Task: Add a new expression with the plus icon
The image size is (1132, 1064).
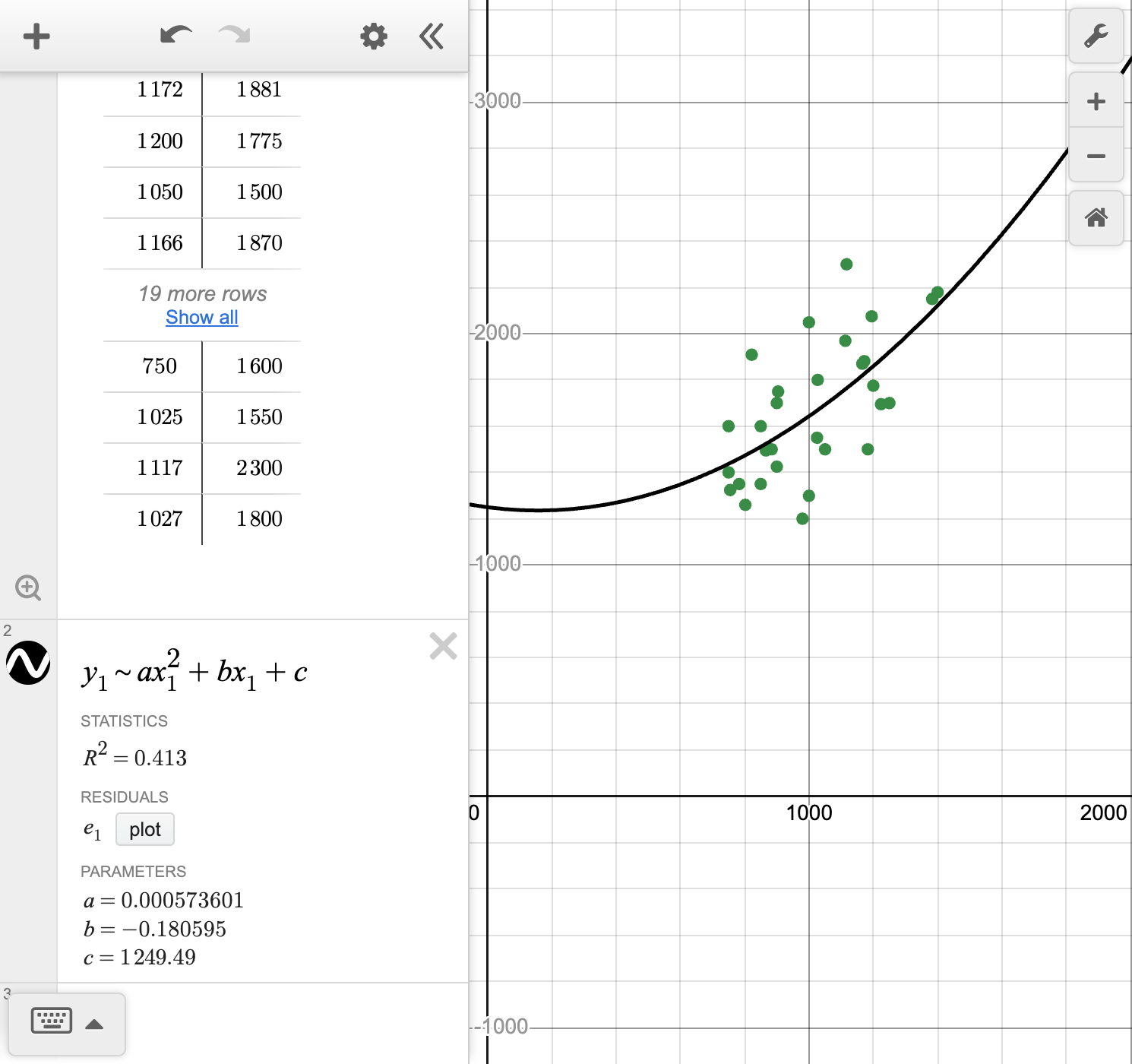Action: point(36,36)
